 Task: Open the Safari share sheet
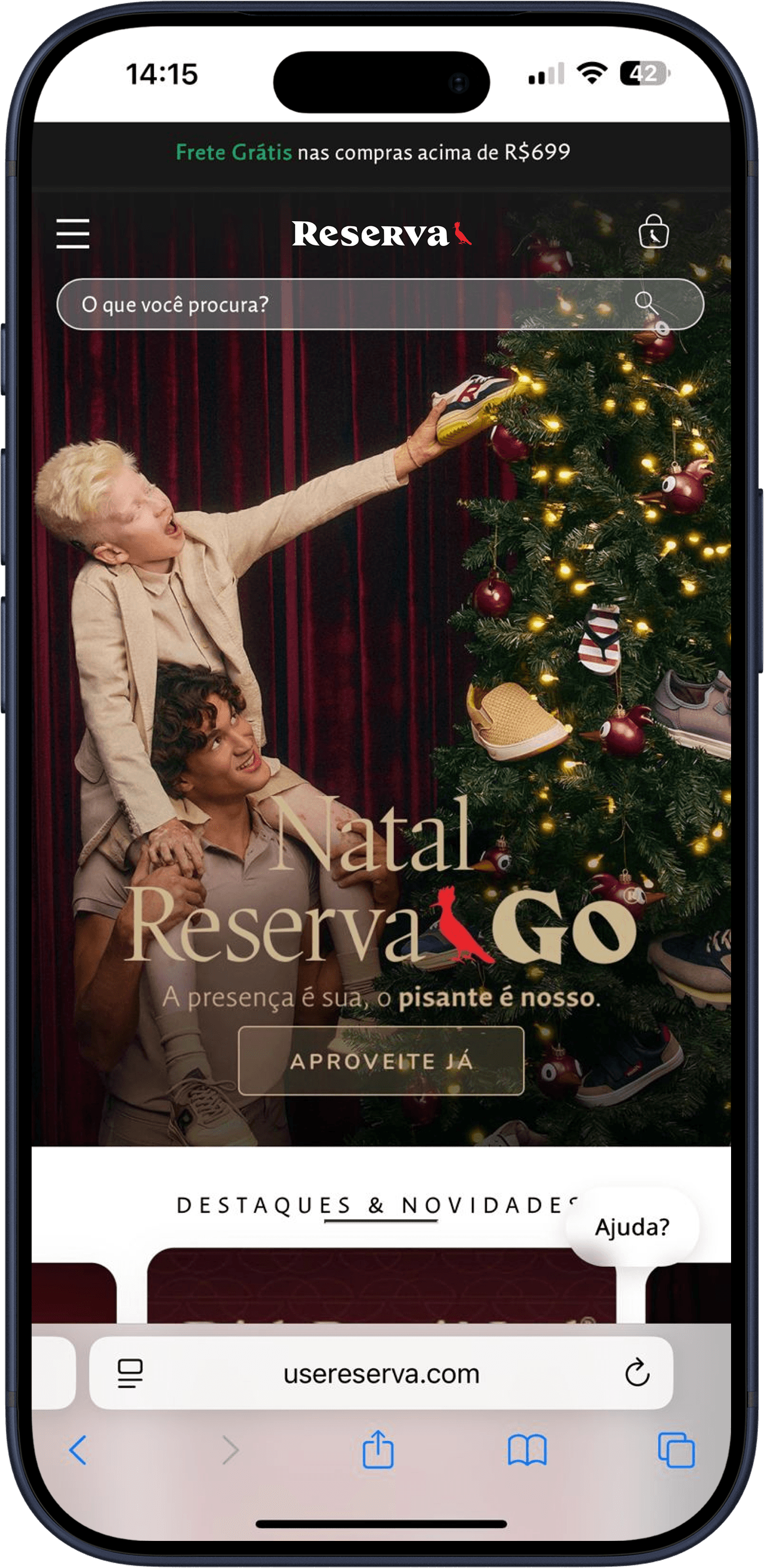coord(378,1449)
